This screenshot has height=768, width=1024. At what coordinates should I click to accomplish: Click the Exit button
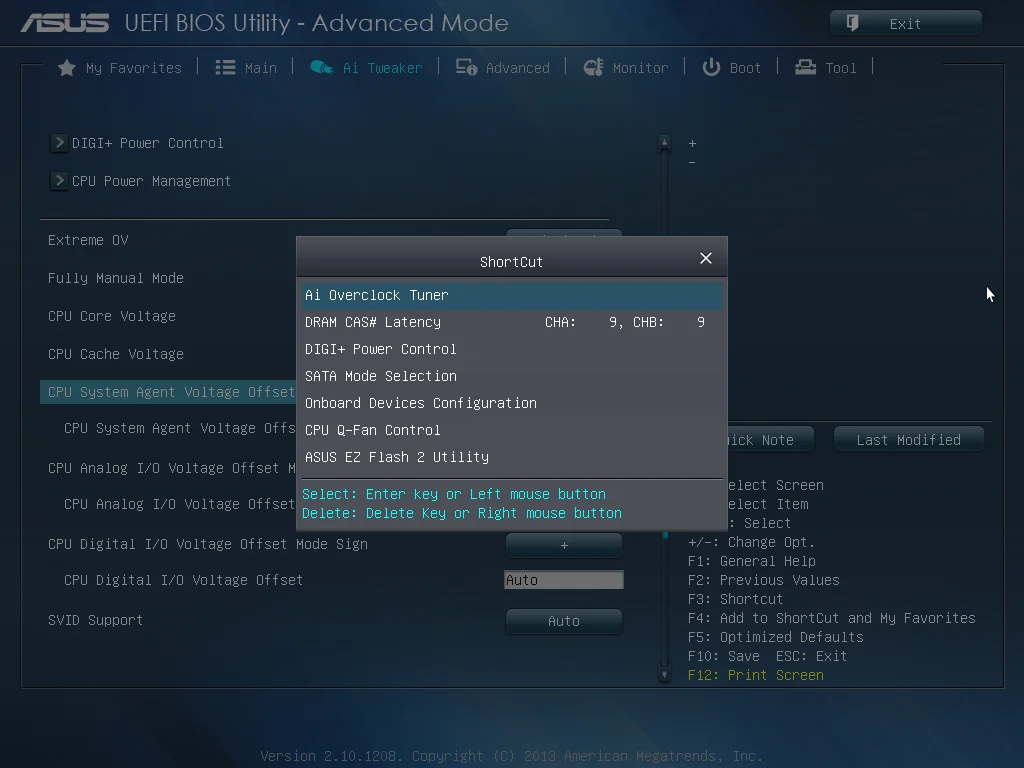(x=906, y=24)
